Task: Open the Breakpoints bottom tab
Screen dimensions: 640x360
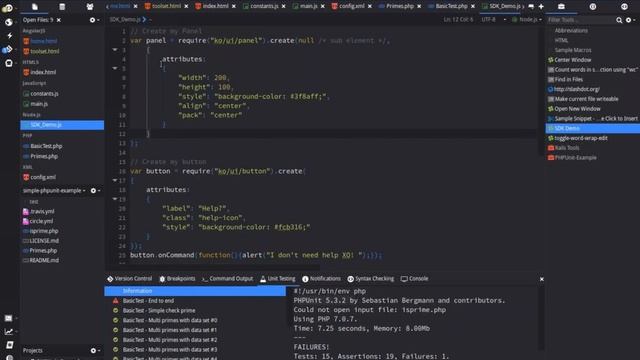Action: pos(177,279)
